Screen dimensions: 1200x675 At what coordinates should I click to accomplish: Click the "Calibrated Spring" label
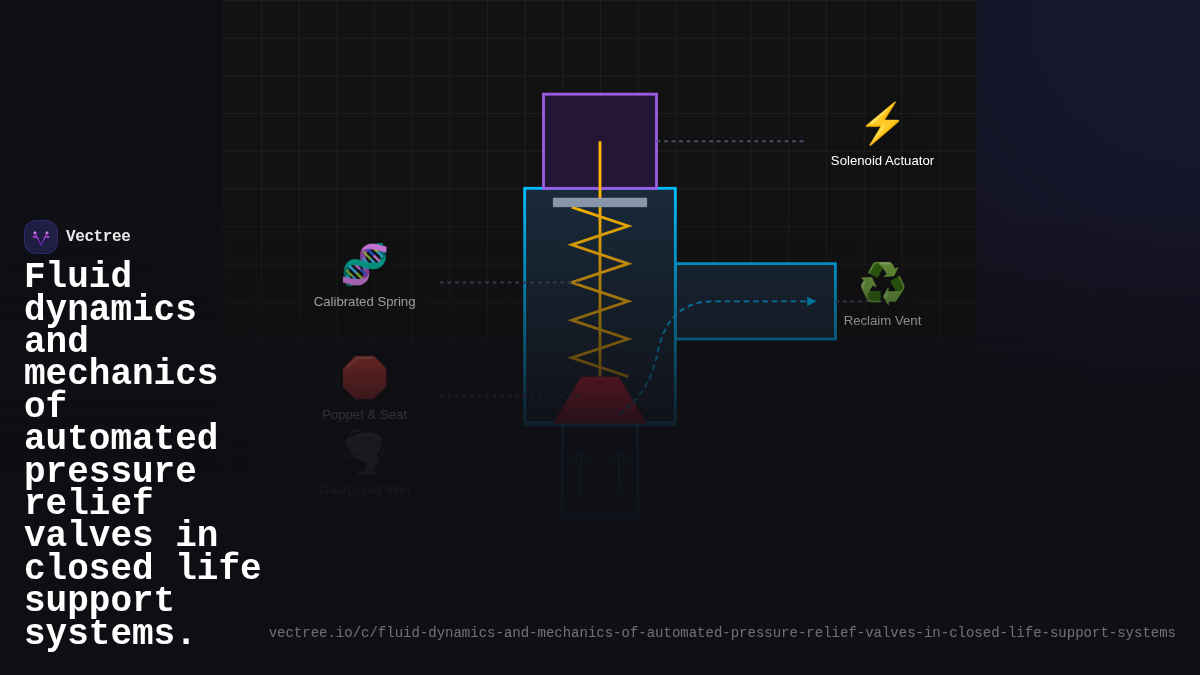click(364, 302)
